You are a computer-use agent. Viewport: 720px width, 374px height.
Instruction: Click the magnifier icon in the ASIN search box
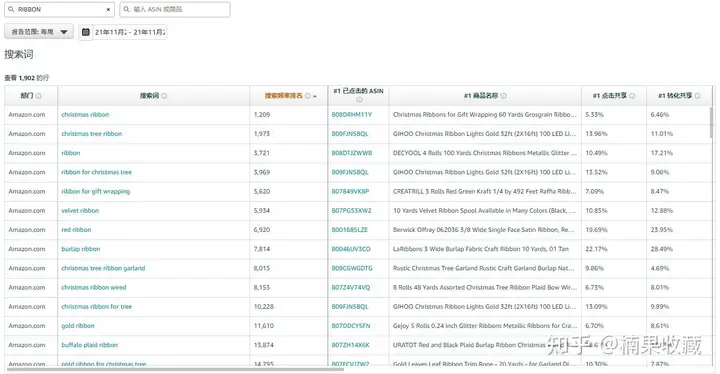coord(127,9)
